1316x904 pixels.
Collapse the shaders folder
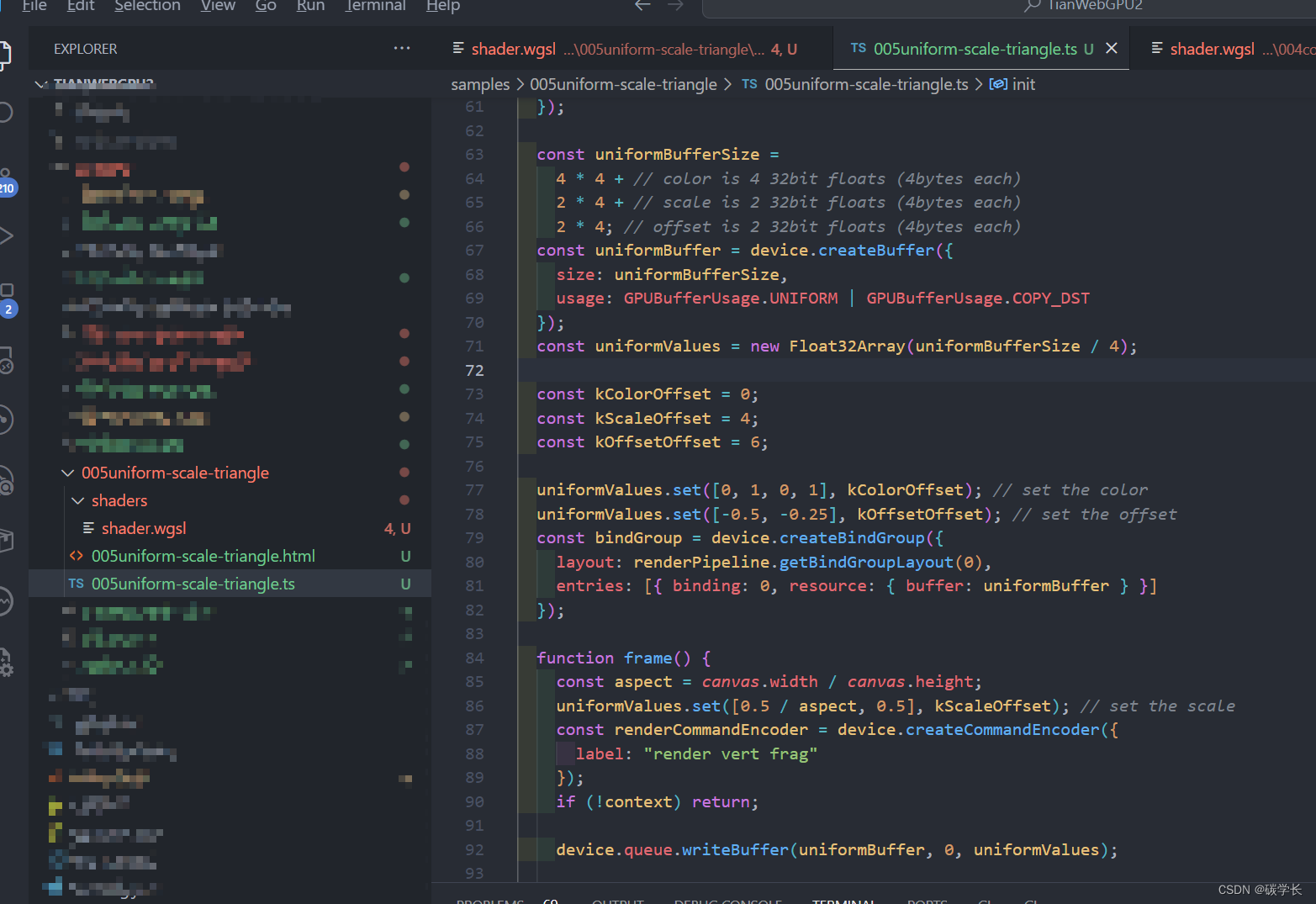[x=78, y=500]
